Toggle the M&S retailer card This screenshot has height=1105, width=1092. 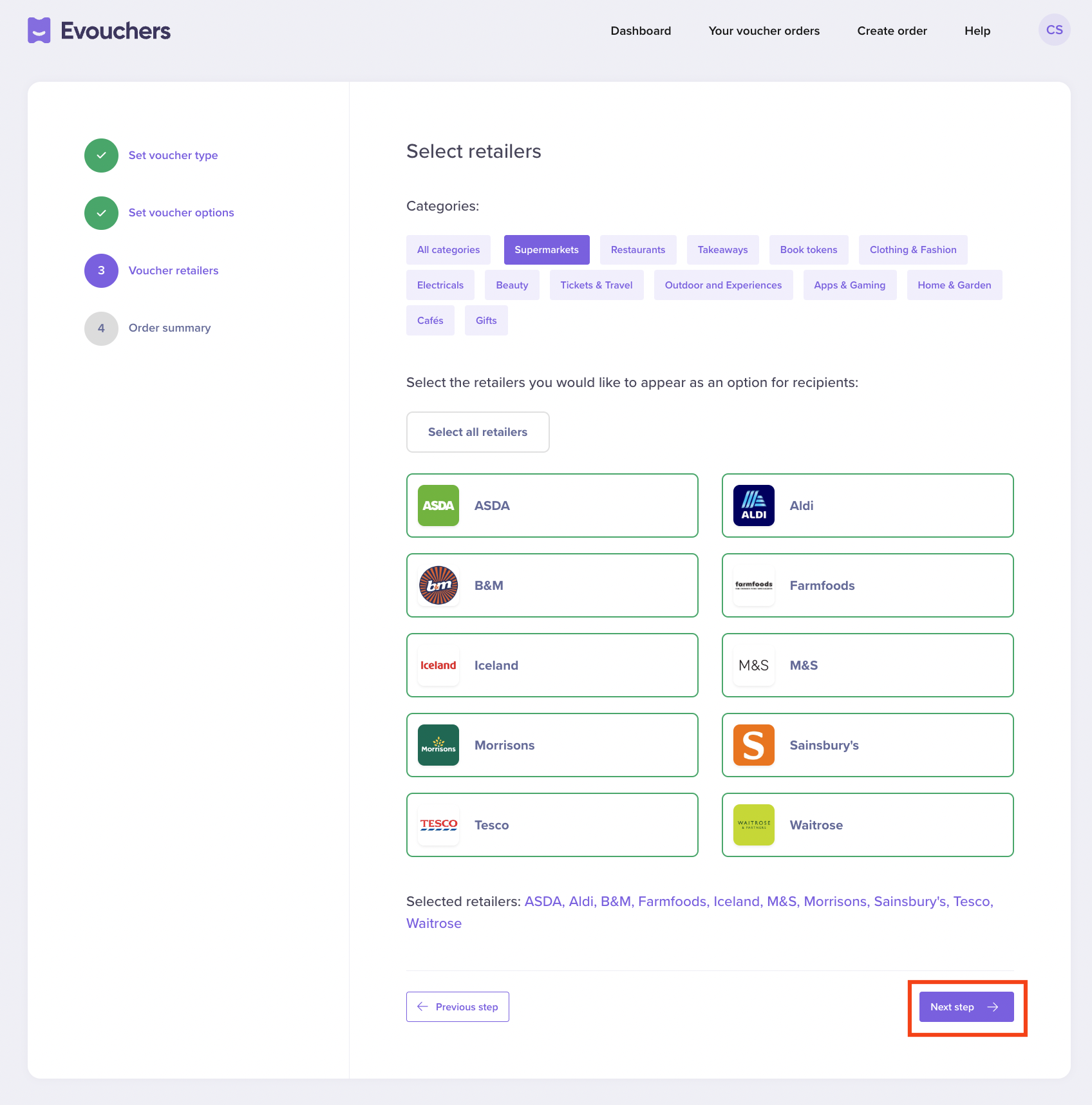click(x=868, y=665)
